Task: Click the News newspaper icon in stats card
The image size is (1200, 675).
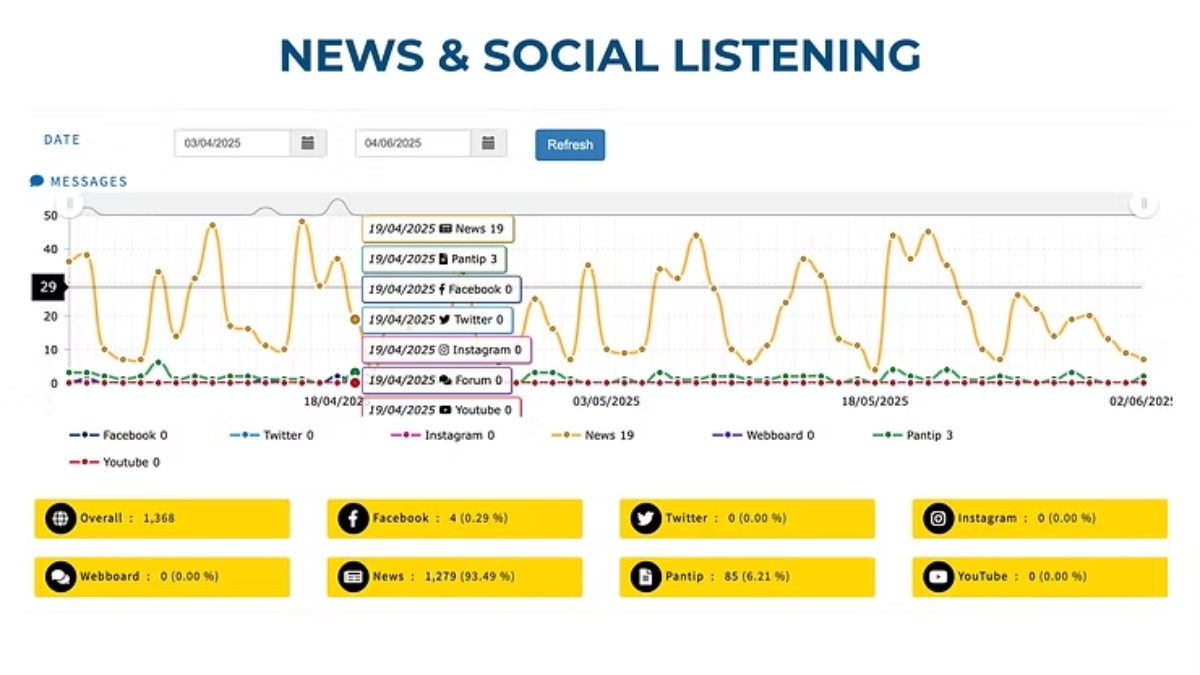Action: [x=353, y=577]
